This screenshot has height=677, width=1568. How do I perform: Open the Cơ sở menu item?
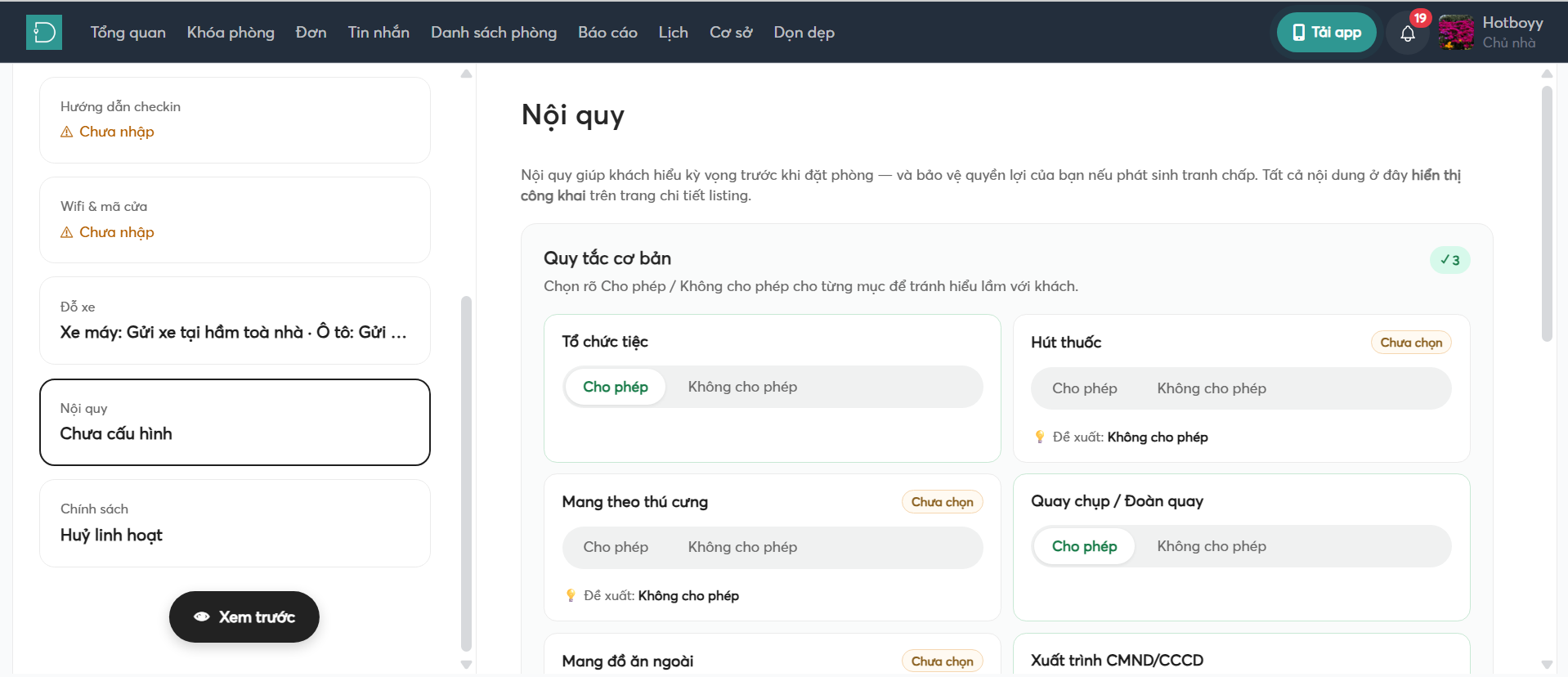tap(731, 33)
